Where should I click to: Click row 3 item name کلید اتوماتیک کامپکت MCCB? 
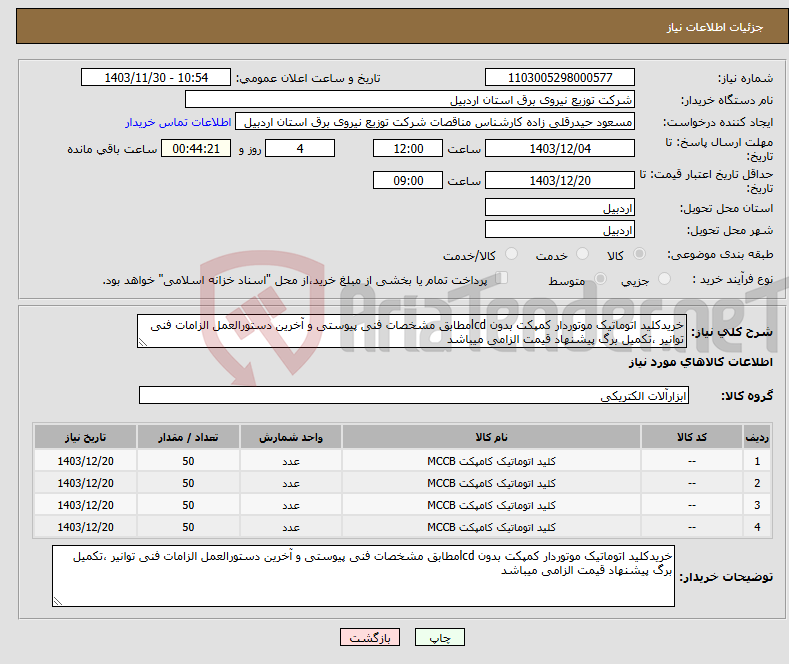click(x=491, y=505)
